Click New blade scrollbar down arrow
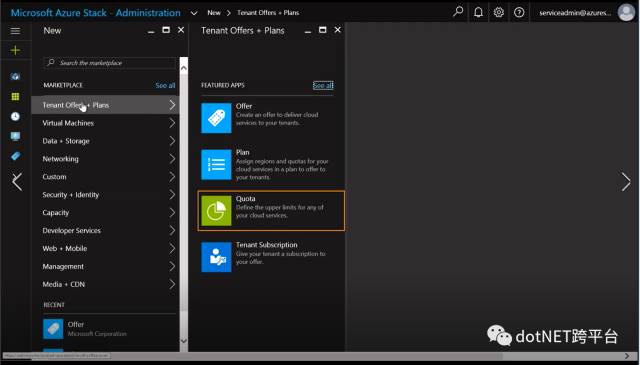640x365 pixels. coord(184,341)
